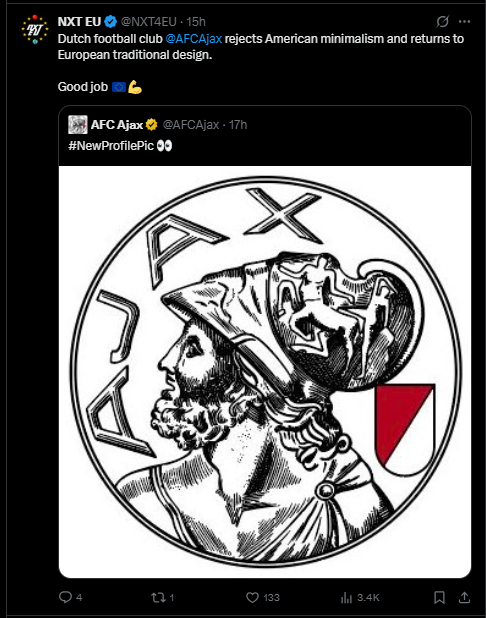486x618 pixels.
Task: Open the three-dot more options menu
Action: click(x=464, y=21)
